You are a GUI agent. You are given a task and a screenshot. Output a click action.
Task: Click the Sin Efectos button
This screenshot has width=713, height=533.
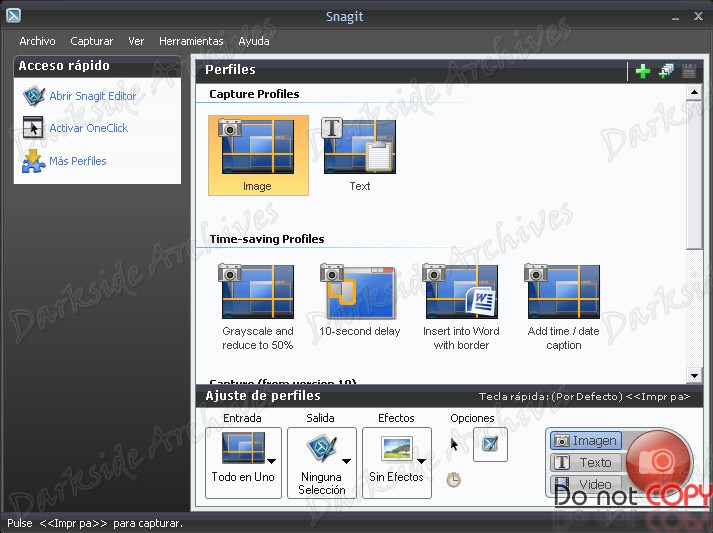pyautogui.click(x=397, y=463)
